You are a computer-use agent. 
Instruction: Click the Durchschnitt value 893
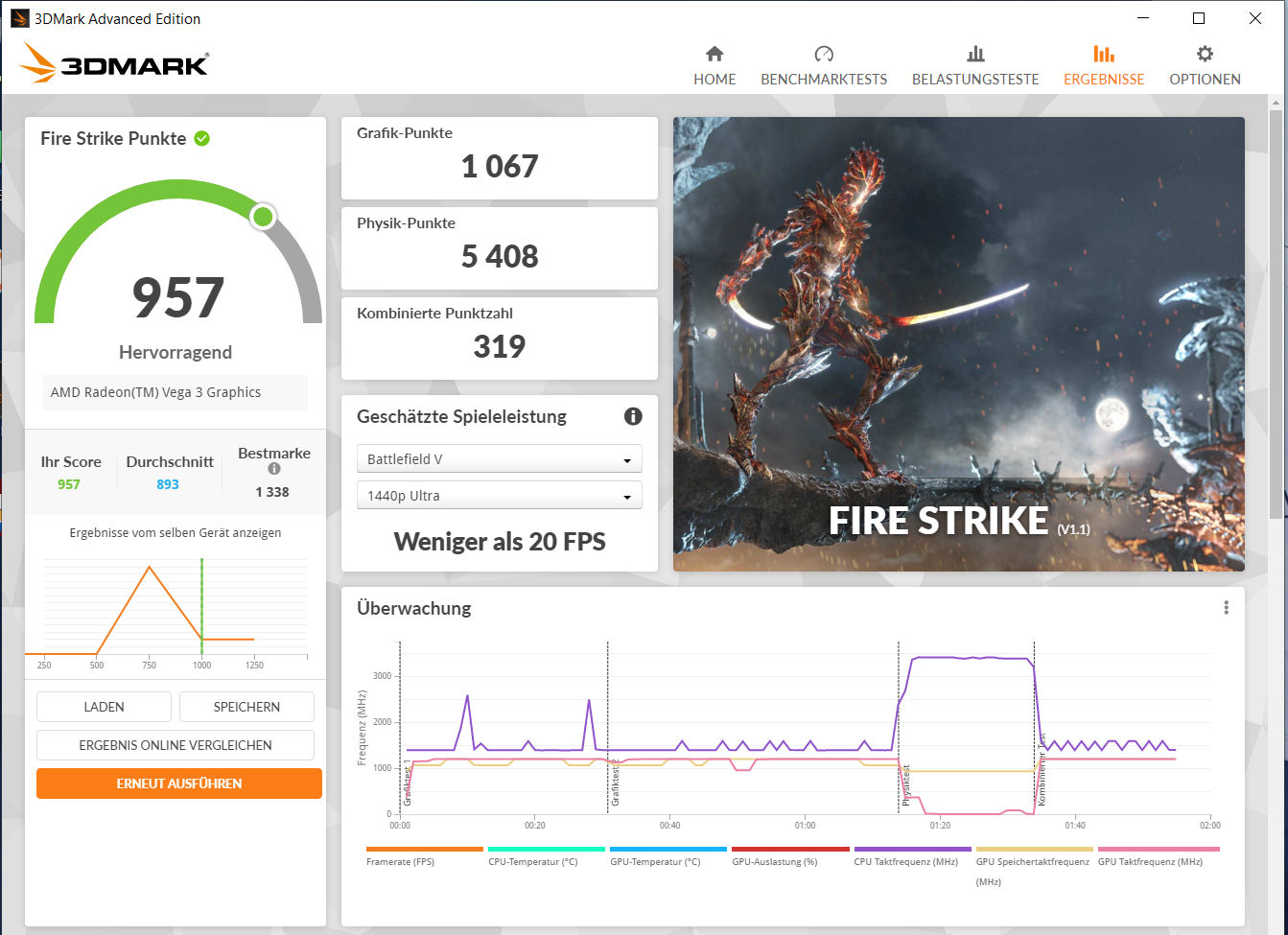click(x=168, y=484)
